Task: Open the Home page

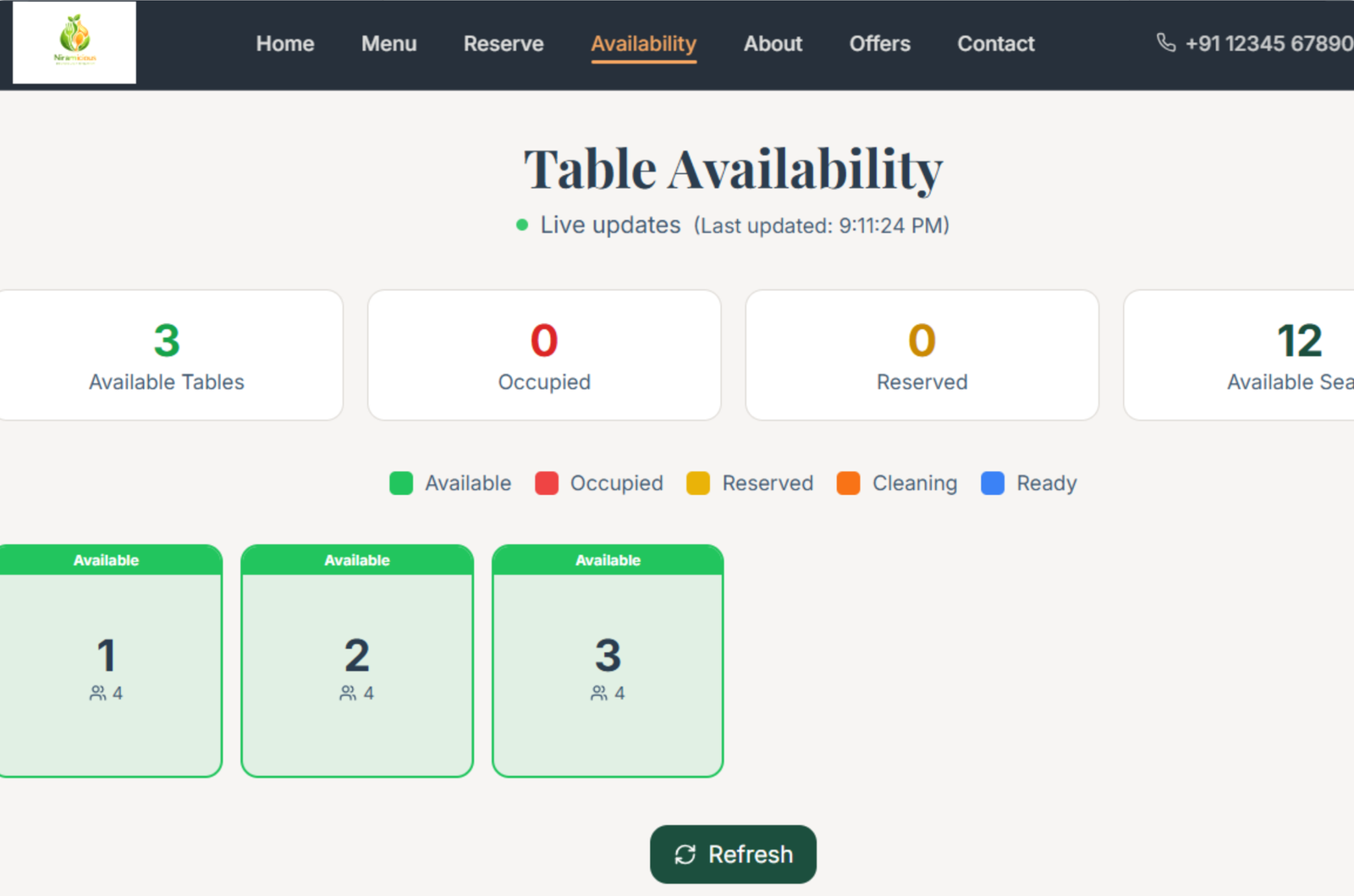Action: point(285,44)
